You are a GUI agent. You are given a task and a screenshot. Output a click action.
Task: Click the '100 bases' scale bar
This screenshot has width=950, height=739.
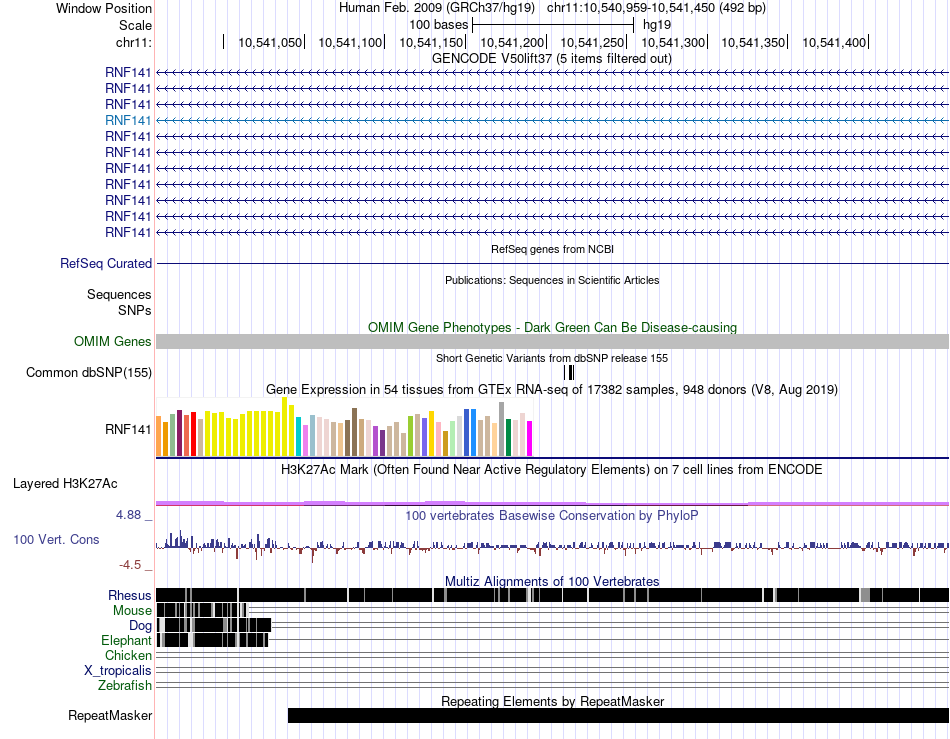point(553,25)
